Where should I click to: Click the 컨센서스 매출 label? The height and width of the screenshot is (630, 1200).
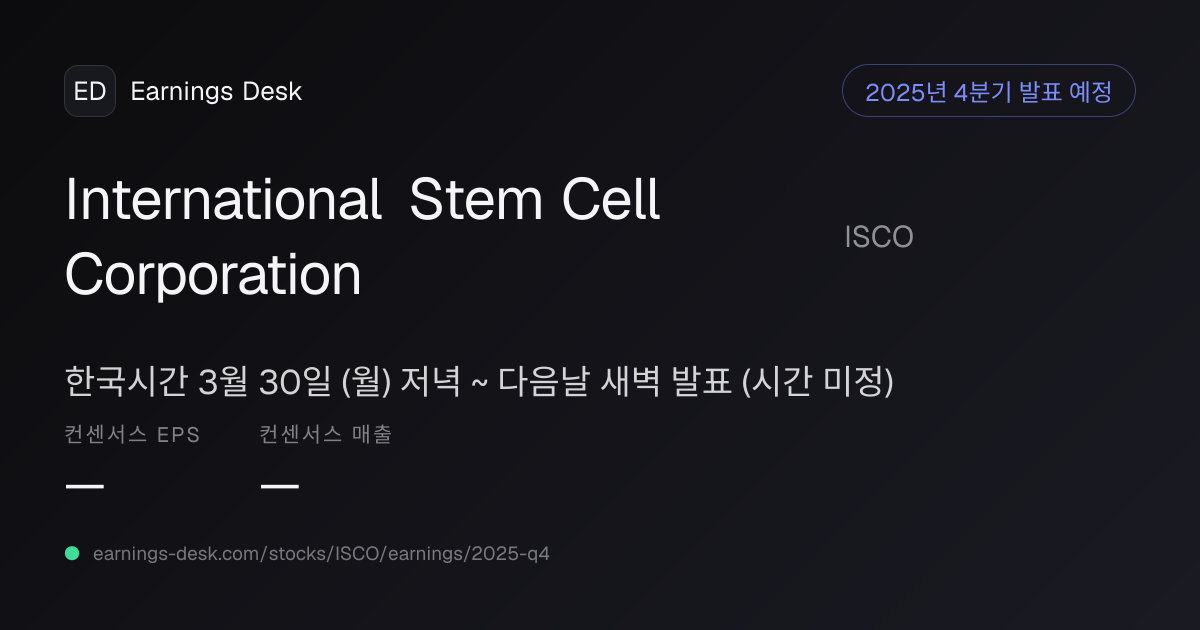[x=325, y=435]
